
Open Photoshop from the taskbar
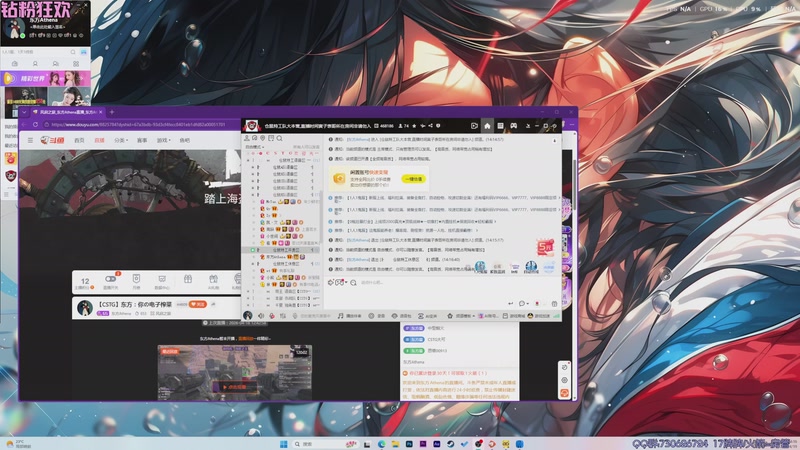coord(409,444)
